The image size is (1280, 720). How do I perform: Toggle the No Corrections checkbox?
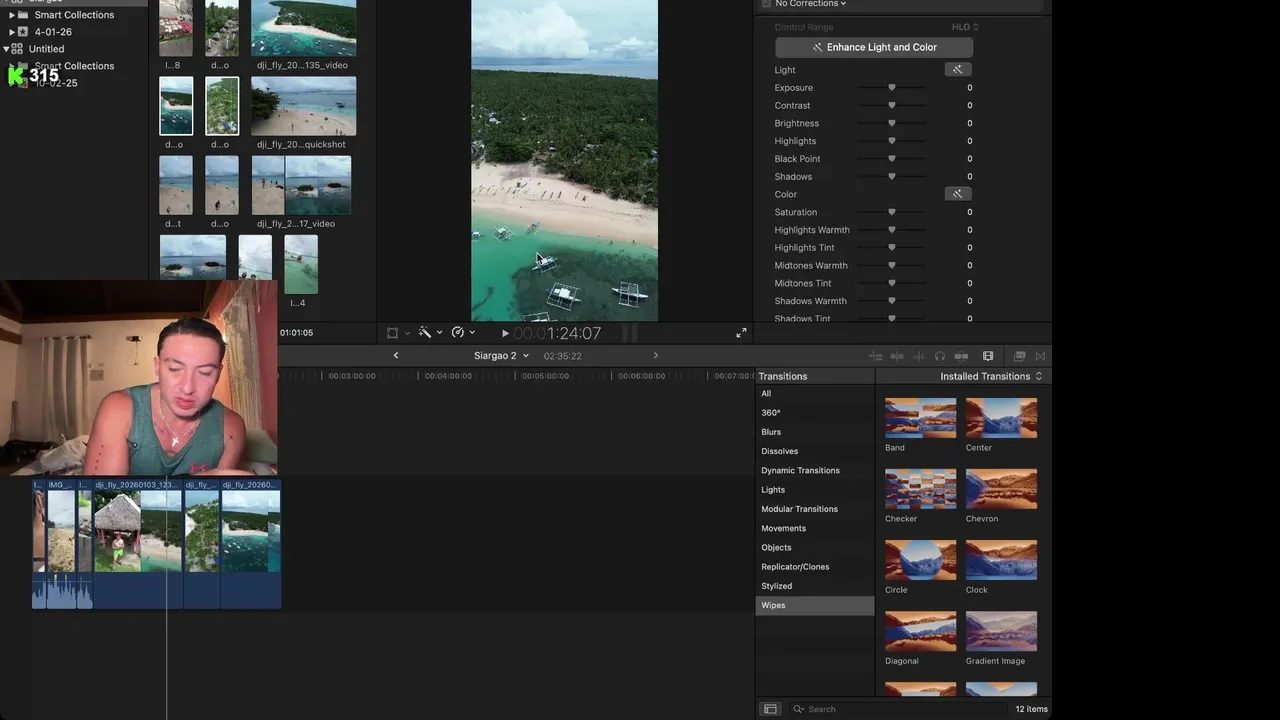pyautogui.click(x=766, y=4)
